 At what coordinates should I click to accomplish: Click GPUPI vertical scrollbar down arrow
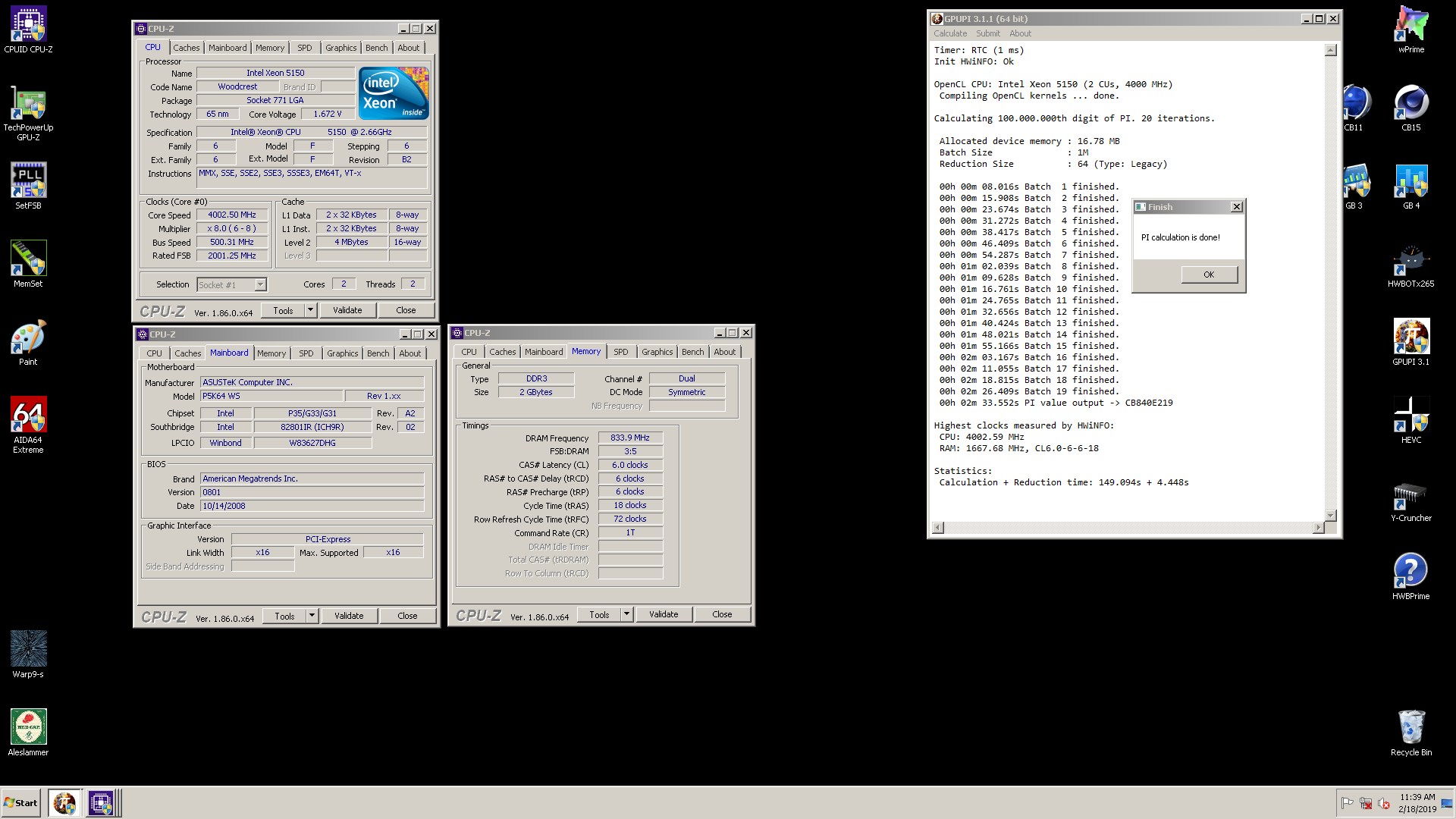point(1331,515)
